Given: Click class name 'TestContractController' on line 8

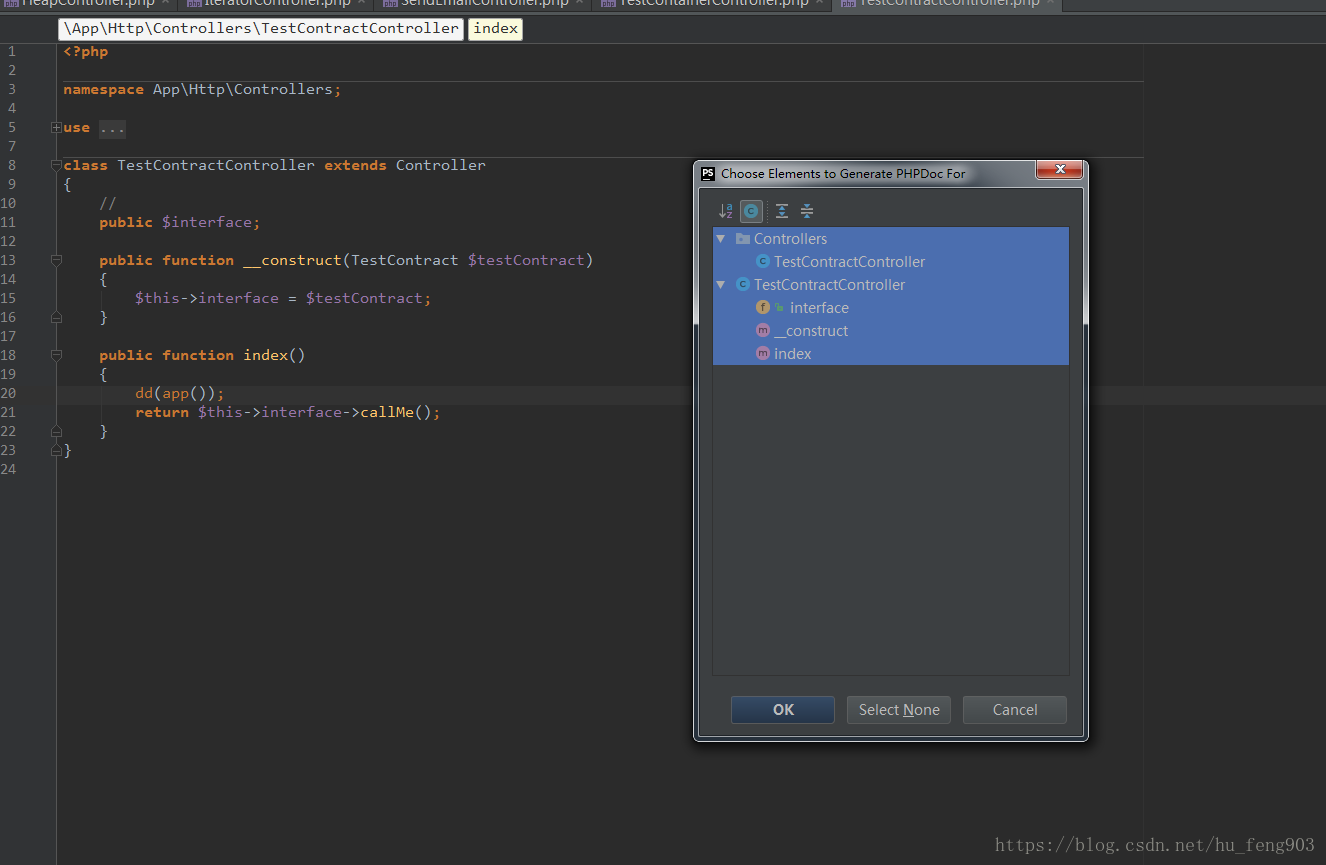Looking at the screenshot, I should (216, 165).
